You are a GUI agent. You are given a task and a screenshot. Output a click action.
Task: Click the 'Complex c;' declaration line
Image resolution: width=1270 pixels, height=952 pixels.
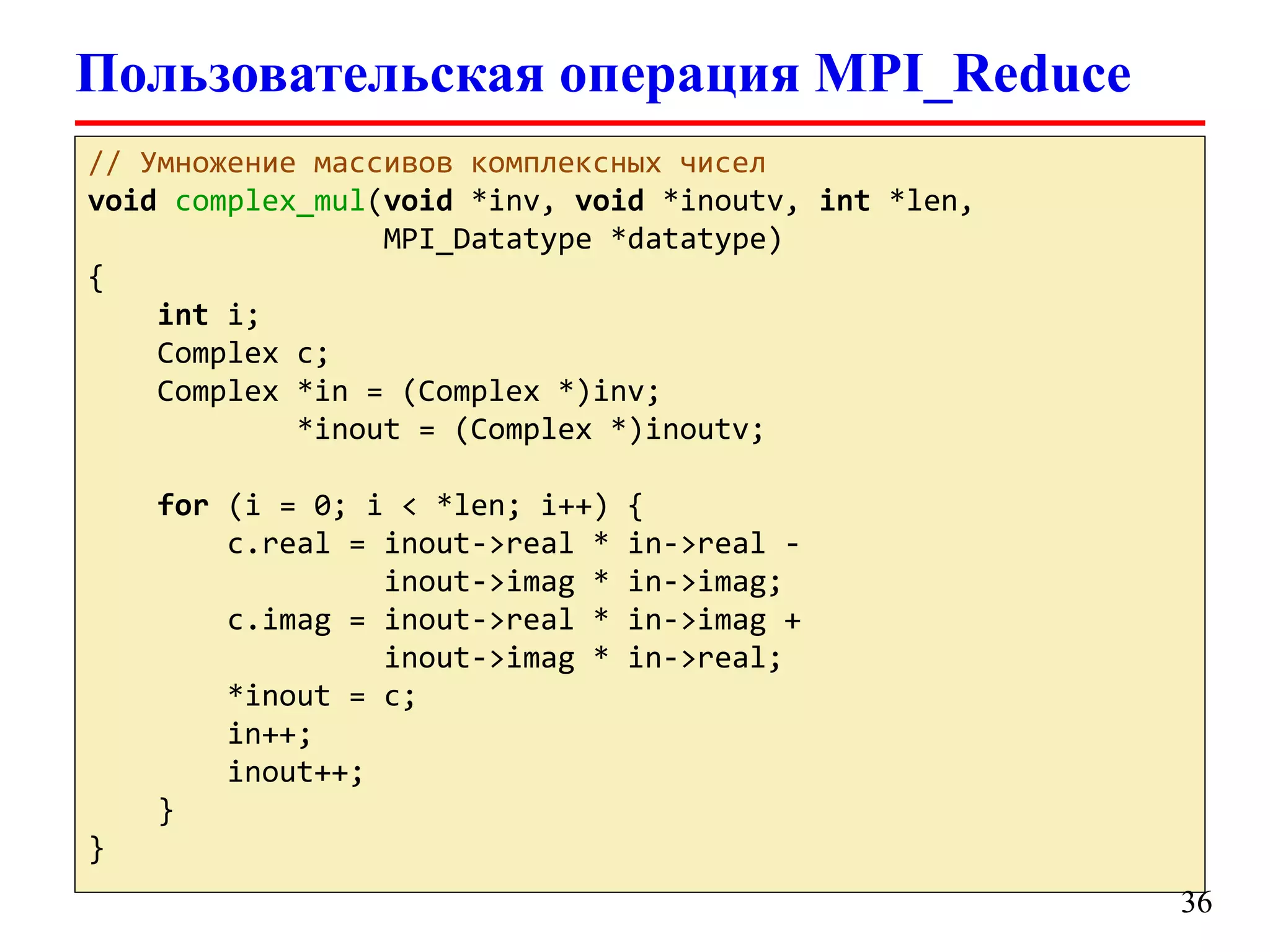242,354
